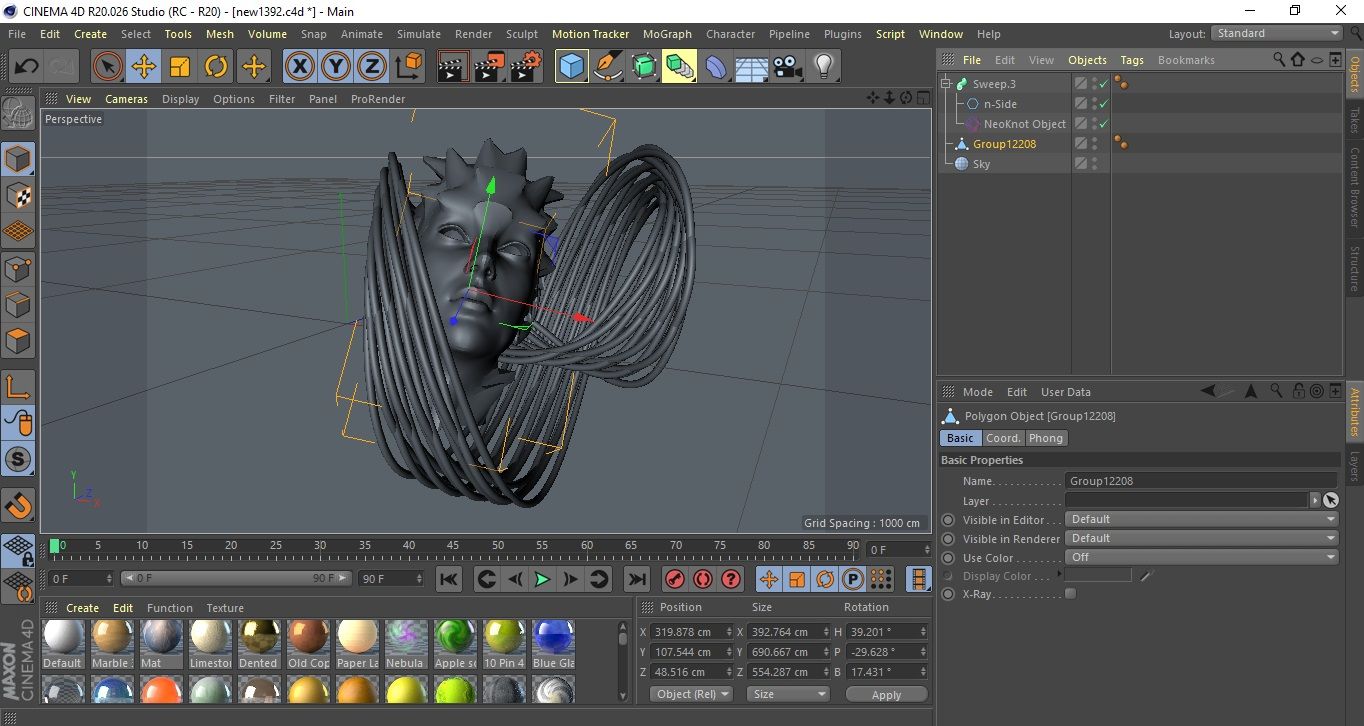Click Record Active Objects key button

[x=675, y=579]
